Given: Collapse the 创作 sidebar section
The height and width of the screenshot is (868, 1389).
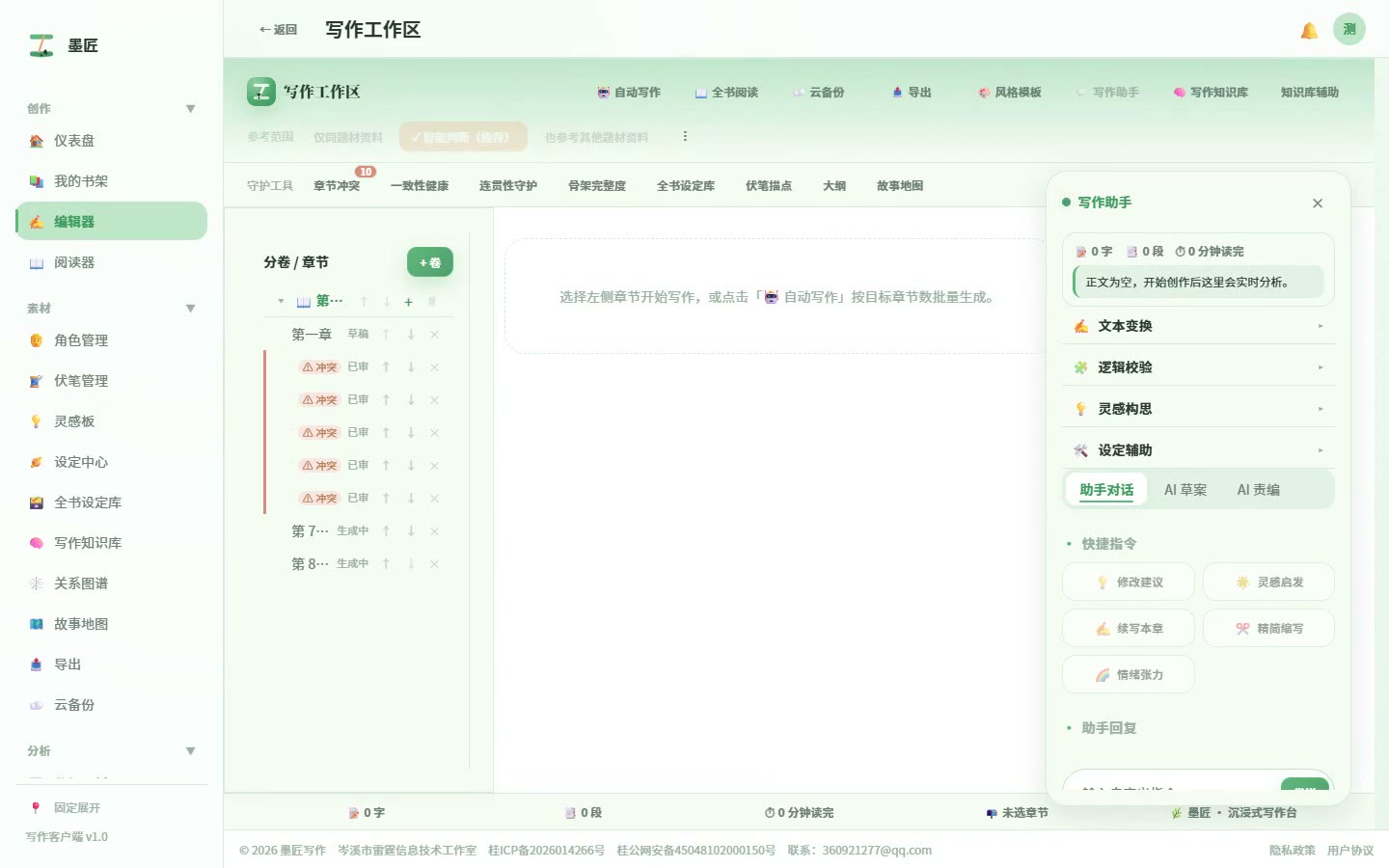Looking at the screenshot, I should (190, 109).
